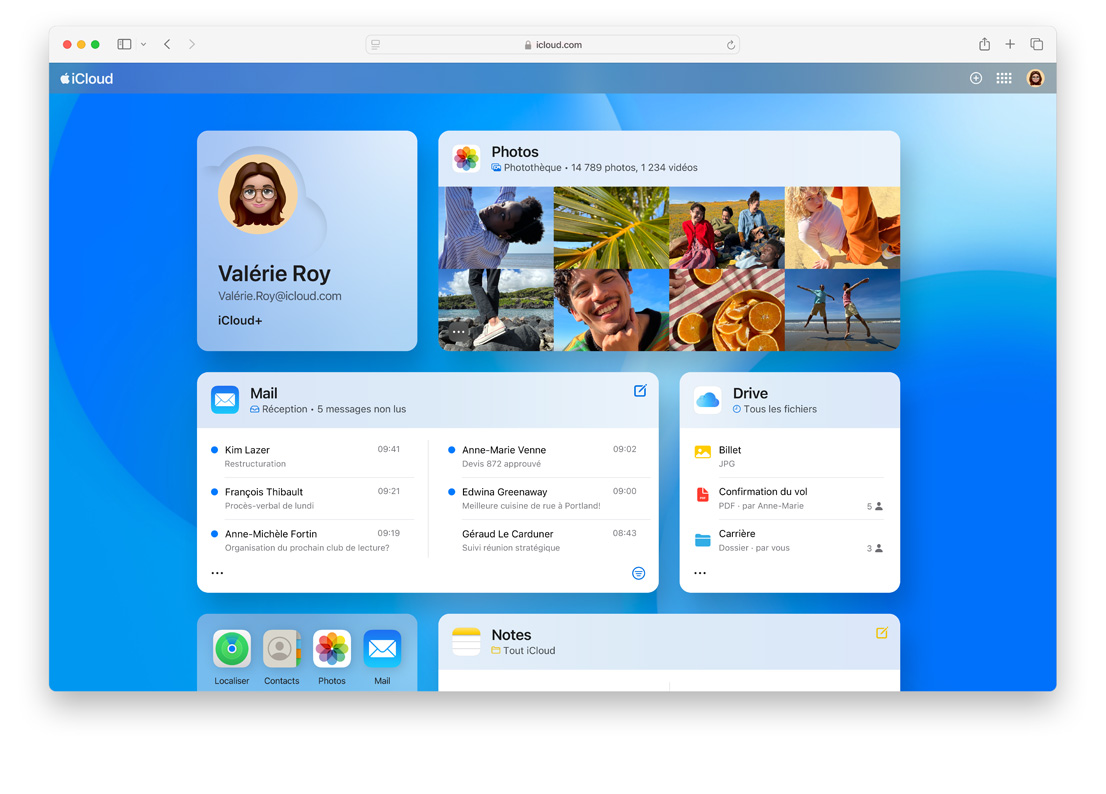Open the Photos widget ellipsis menu
The width and height of the screenshot is (1106, 794).
[x=458, y=330]
